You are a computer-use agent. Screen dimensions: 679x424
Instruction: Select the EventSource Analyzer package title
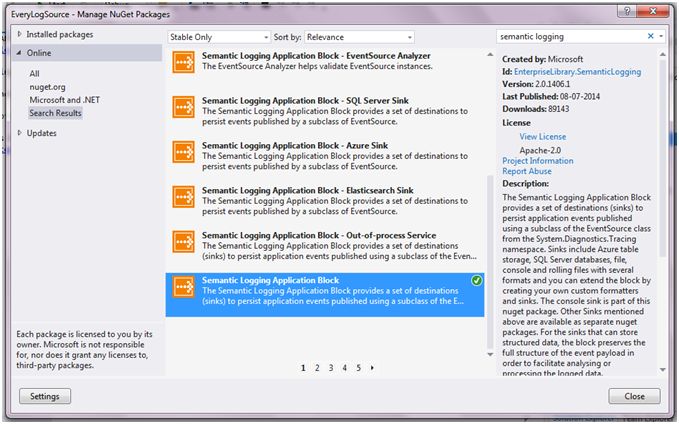point(316,56)
